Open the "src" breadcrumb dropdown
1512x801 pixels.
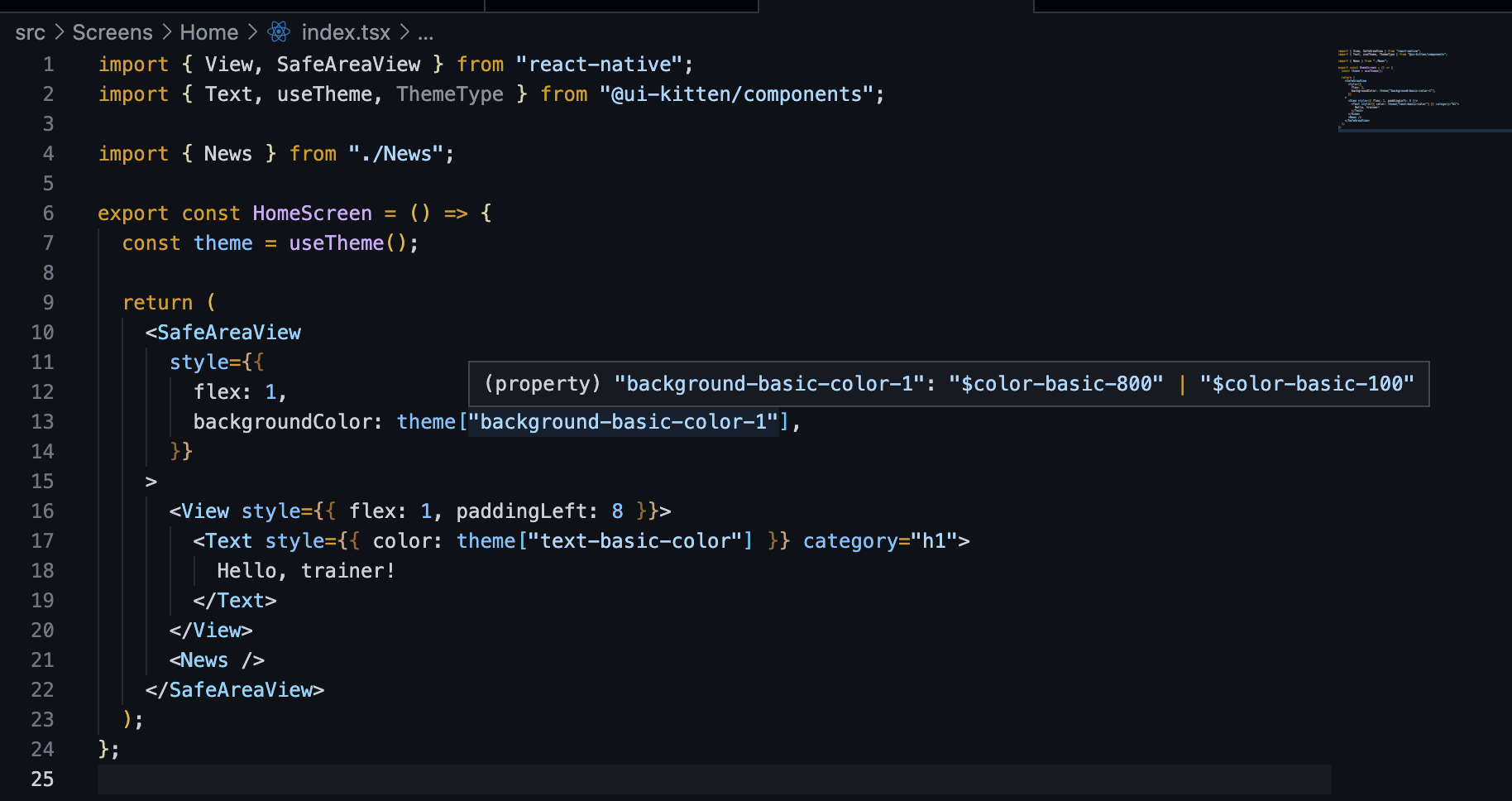coord(30,31)
